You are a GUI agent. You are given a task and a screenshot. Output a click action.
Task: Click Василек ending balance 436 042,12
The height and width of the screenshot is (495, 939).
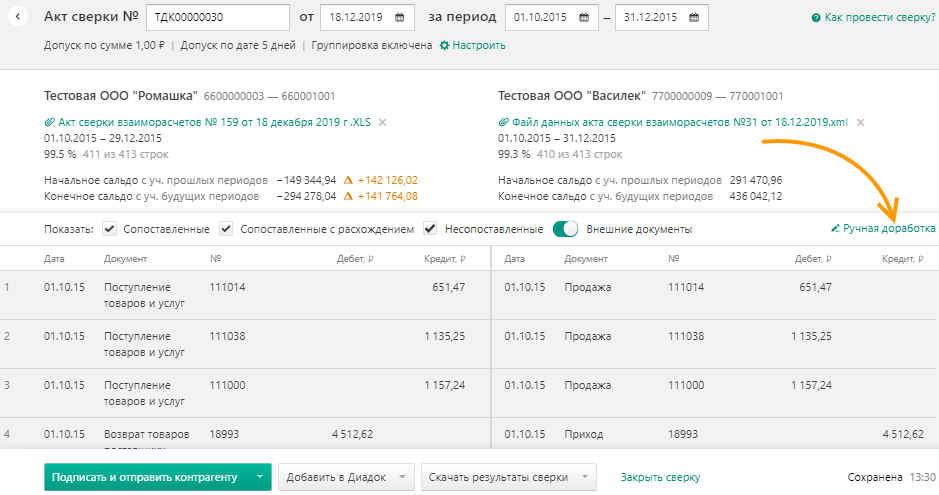pyautogui.click(x=756, y=196)
